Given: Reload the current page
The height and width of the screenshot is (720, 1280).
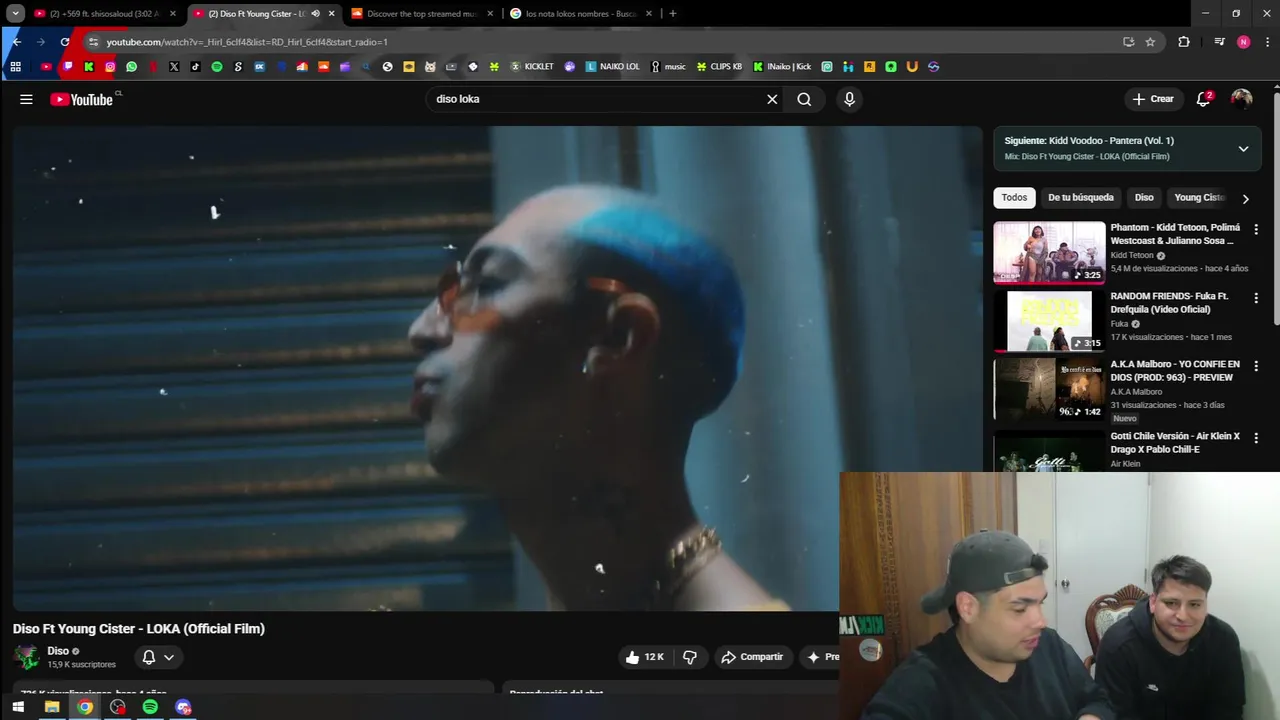Looking at the screenshot, I should [x=65, y=42].
